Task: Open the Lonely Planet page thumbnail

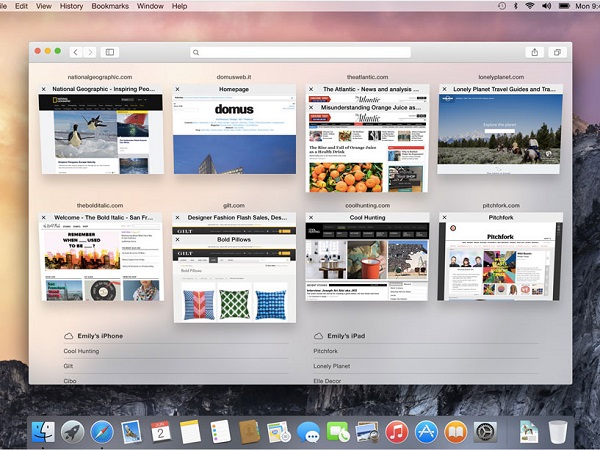Action: (x=501, y=134)
